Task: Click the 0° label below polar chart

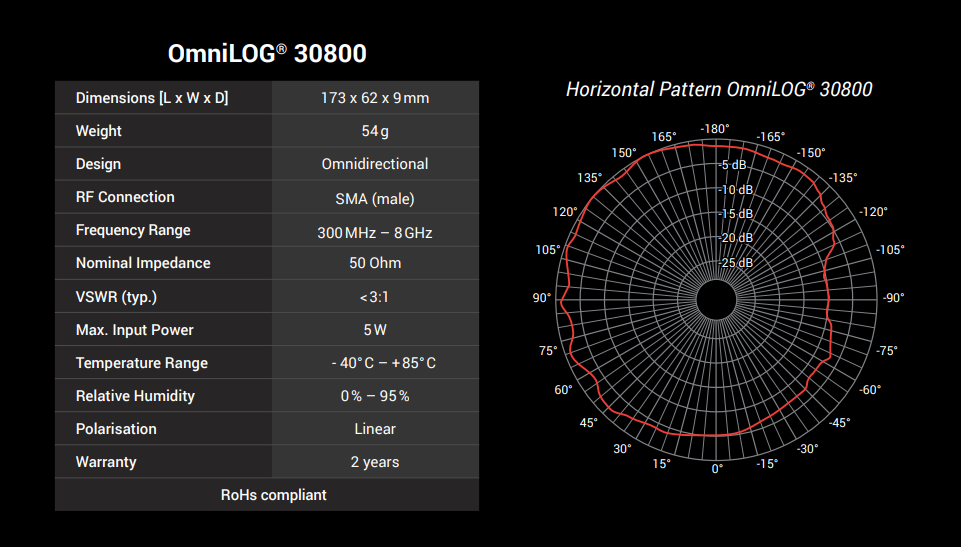Action: [717, 468]
